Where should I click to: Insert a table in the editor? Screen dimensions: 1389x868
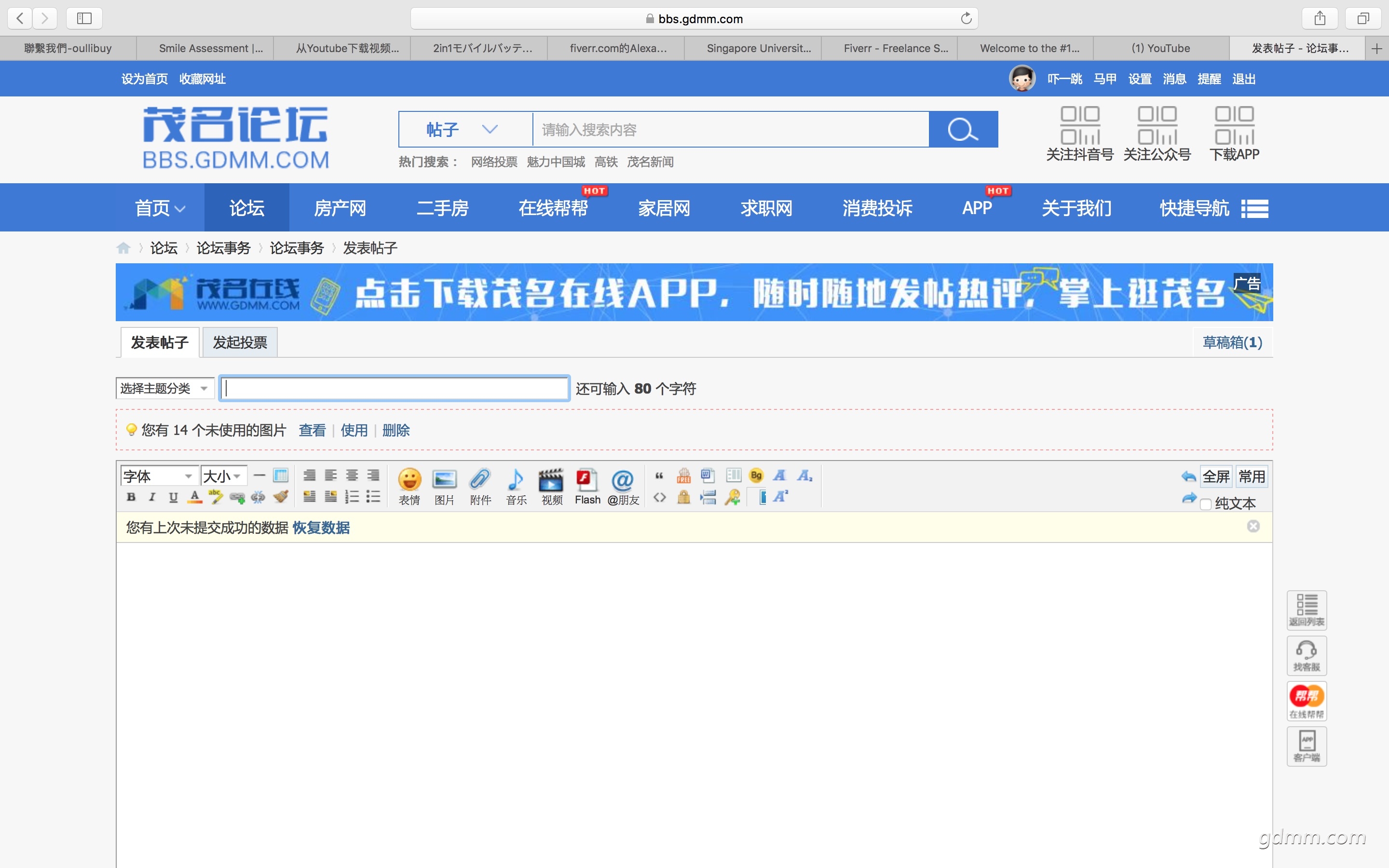(281, 475)
